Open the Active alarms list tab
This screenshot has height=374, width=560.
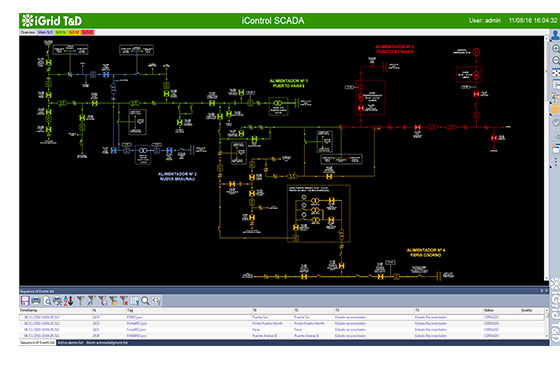(x=70, y=343)
